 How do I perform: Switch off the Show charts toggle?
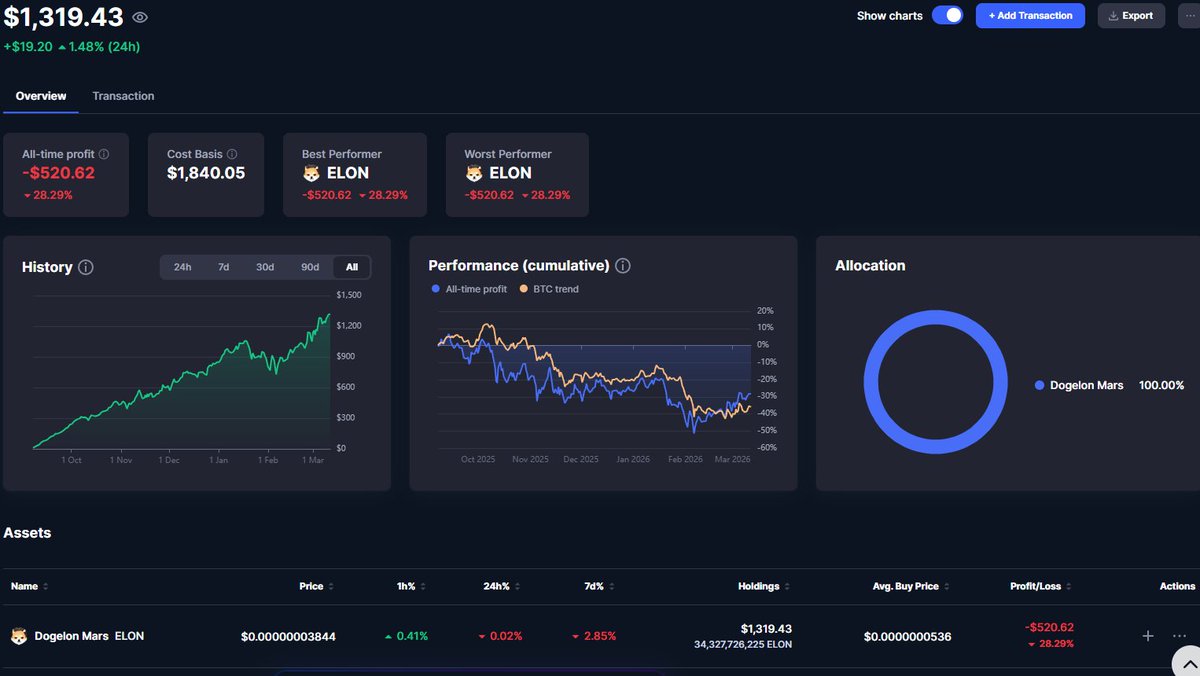pyautogui.click(x=947, y=15)
